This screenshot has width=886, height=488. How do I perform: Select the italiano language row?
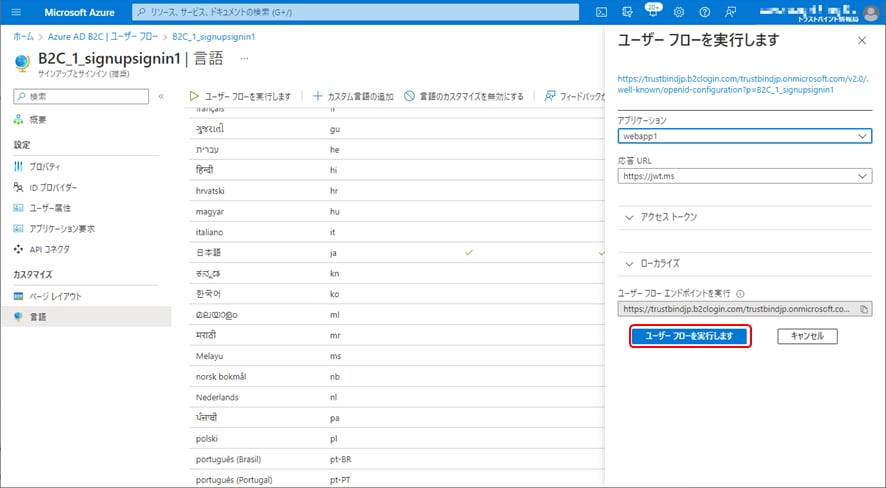click(397, 232)
